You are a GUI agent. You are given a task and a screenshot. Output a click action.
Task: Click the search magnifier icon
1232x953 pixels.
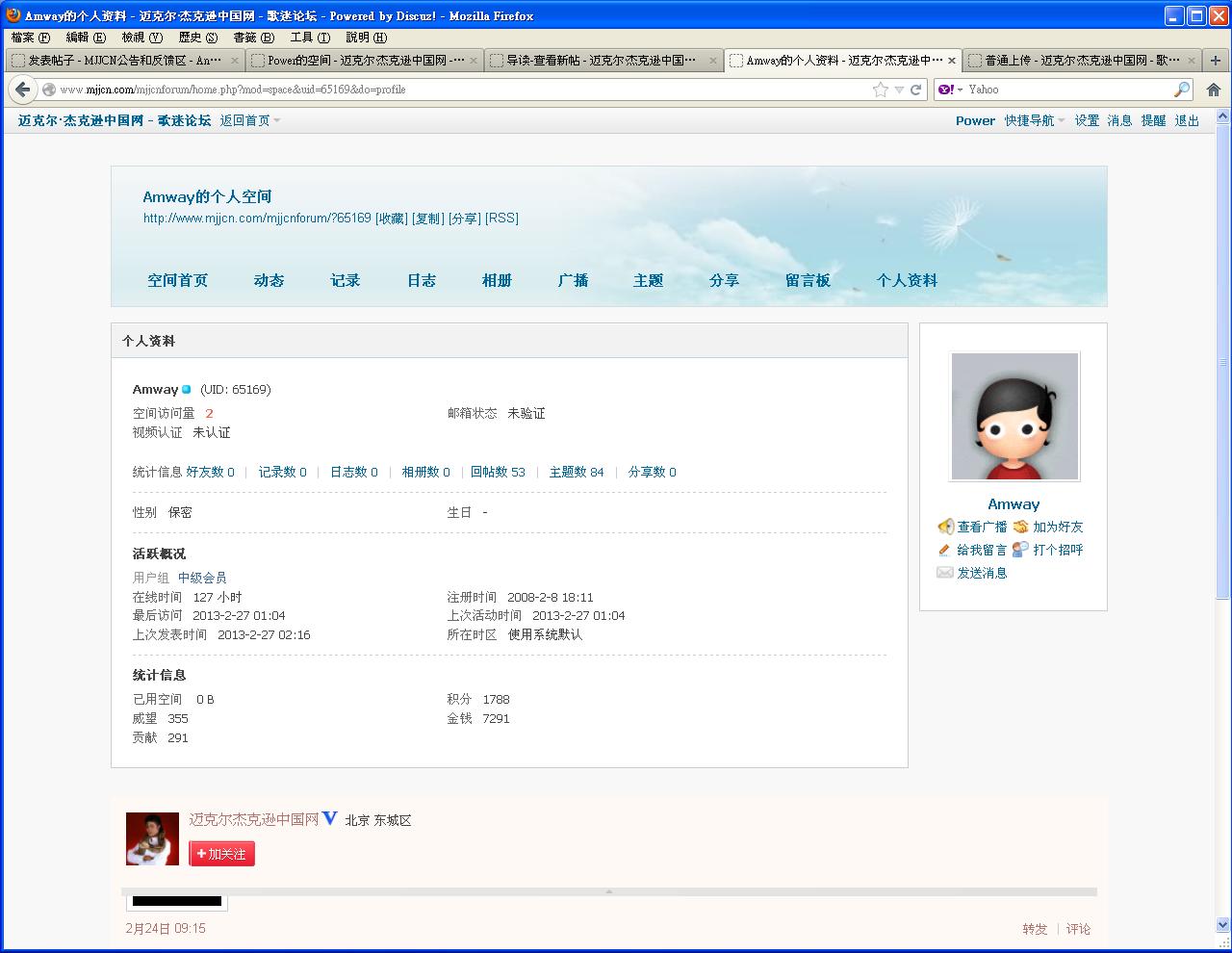(x=1182, y=90)
